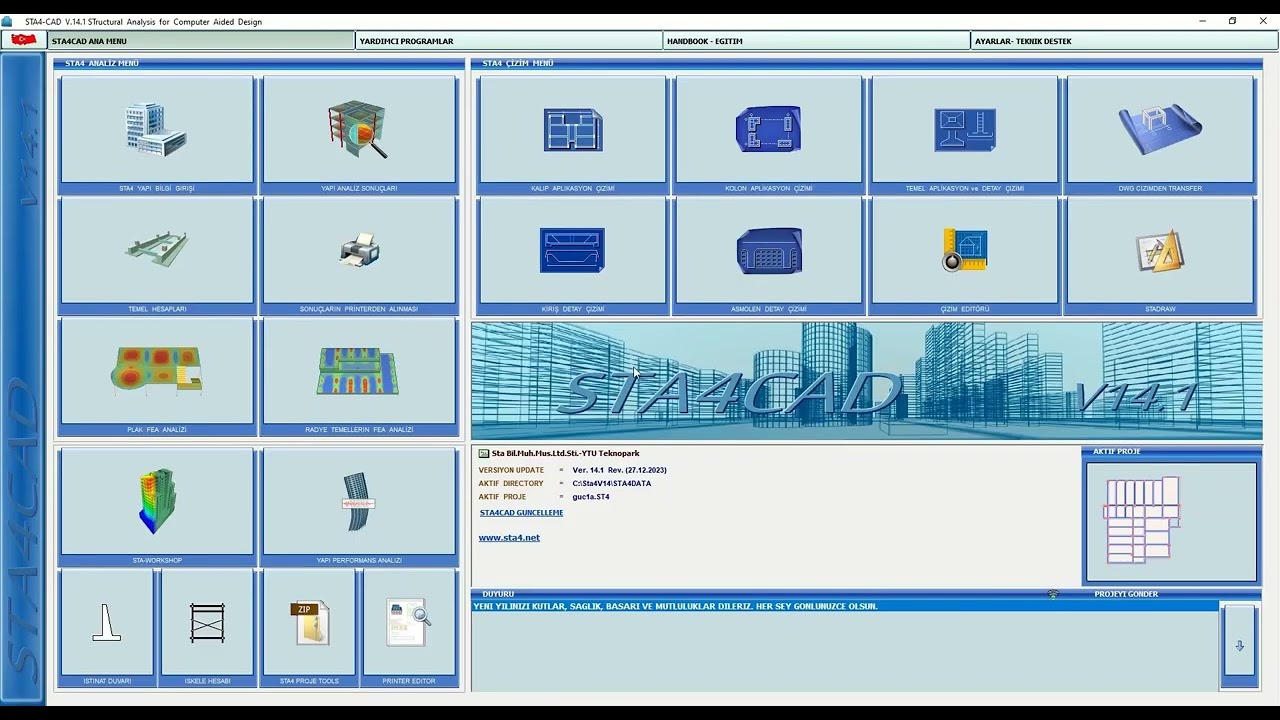This screenshot has height=720, width=1280.
Task: Click the down arrow button in announcements
Action: point(1239,646)
